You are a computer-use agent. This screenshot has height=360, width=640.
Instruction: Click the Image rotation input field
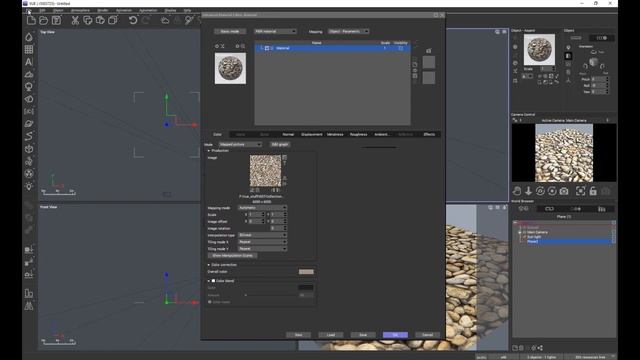278,228
